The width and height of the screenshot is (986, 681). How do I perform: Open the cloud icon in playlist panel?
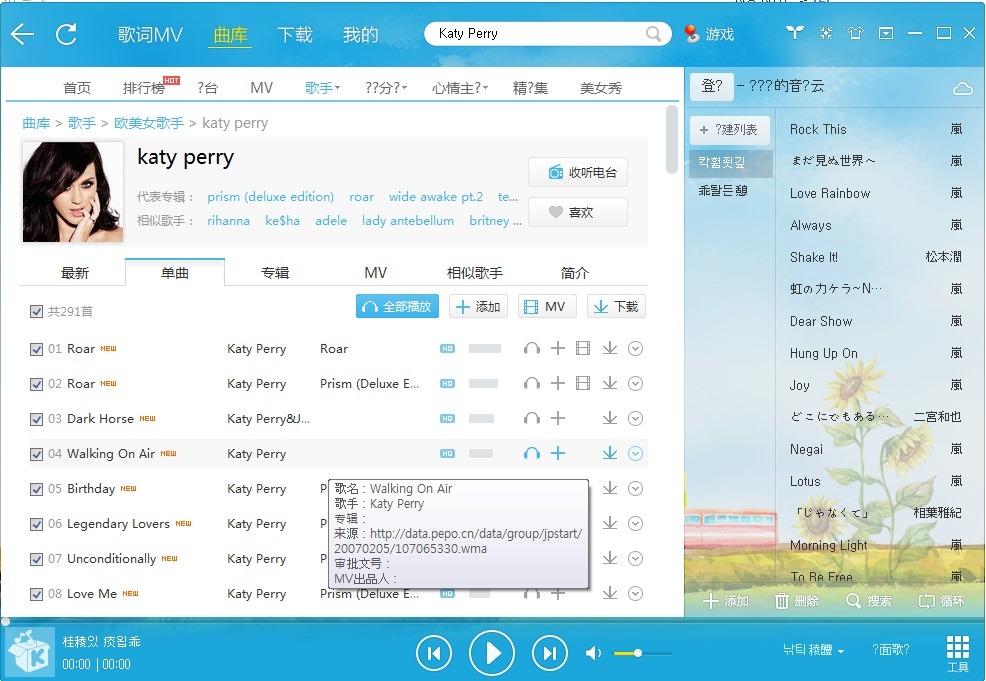[962, 88]
